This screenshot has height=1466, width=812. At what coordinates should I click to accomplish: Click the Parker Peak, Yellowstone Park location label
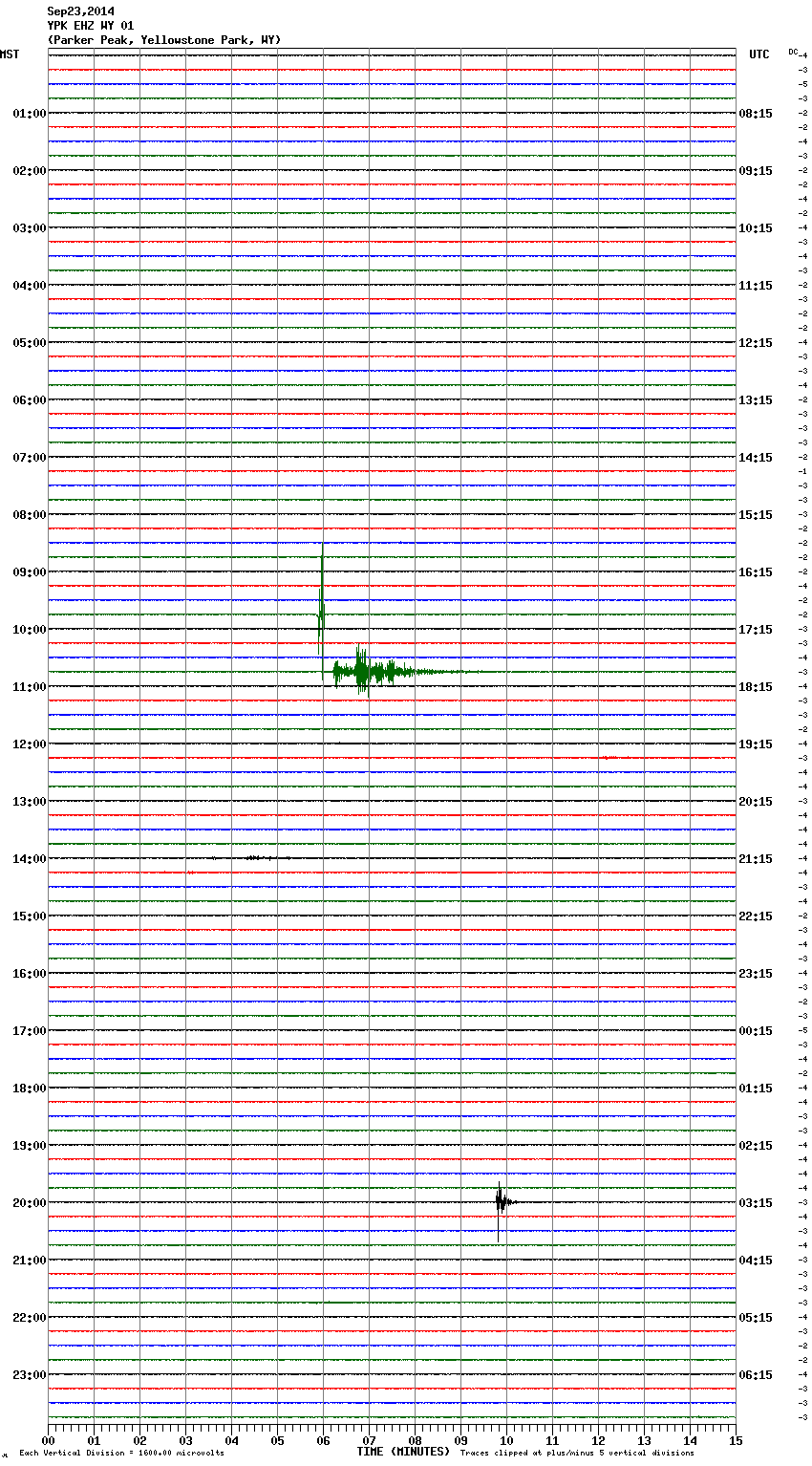click(x=164, y=40)
